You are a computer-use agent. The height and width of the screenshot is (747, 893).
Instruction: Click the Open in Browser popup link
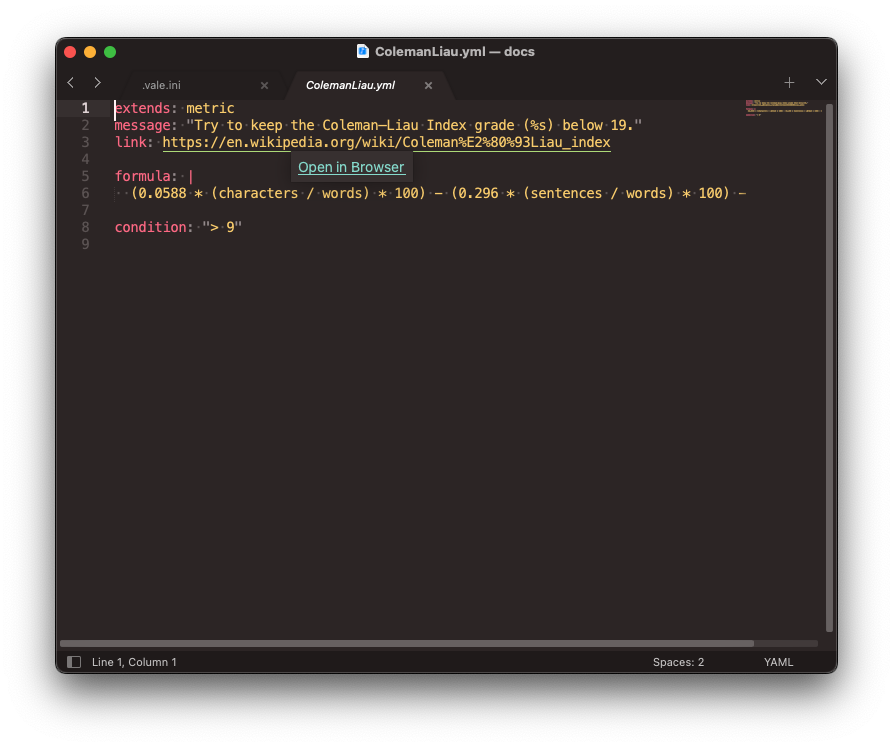(x=351, y=167)
